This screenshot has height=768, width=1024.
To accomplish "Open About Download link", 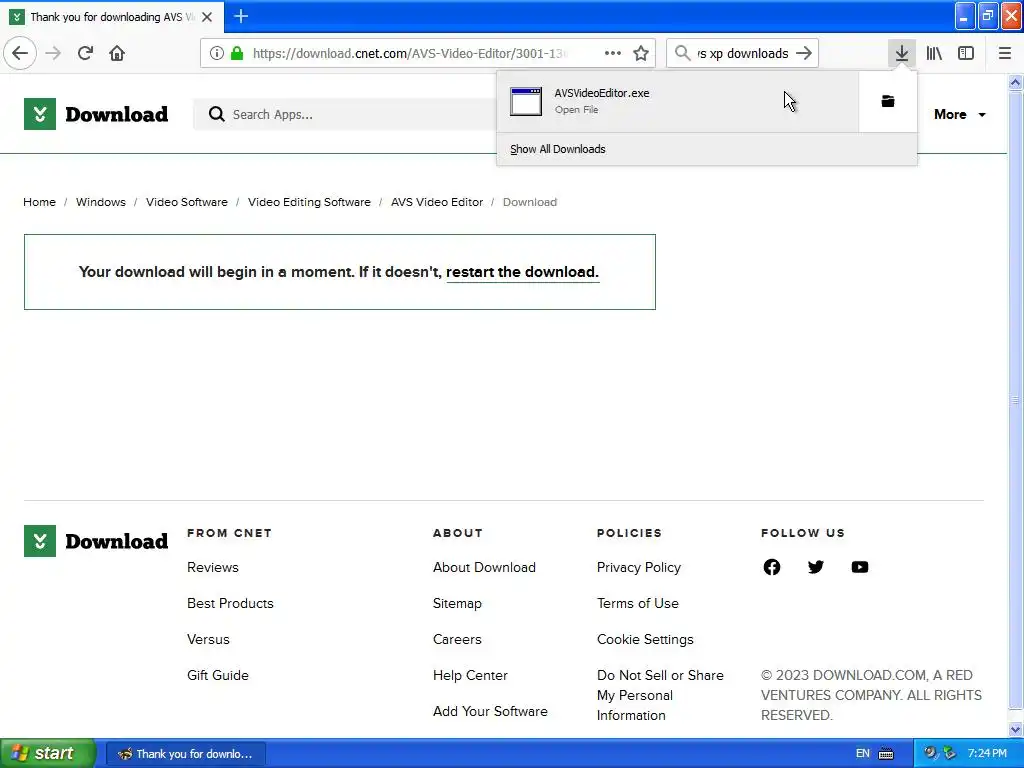I will point(484,568).
